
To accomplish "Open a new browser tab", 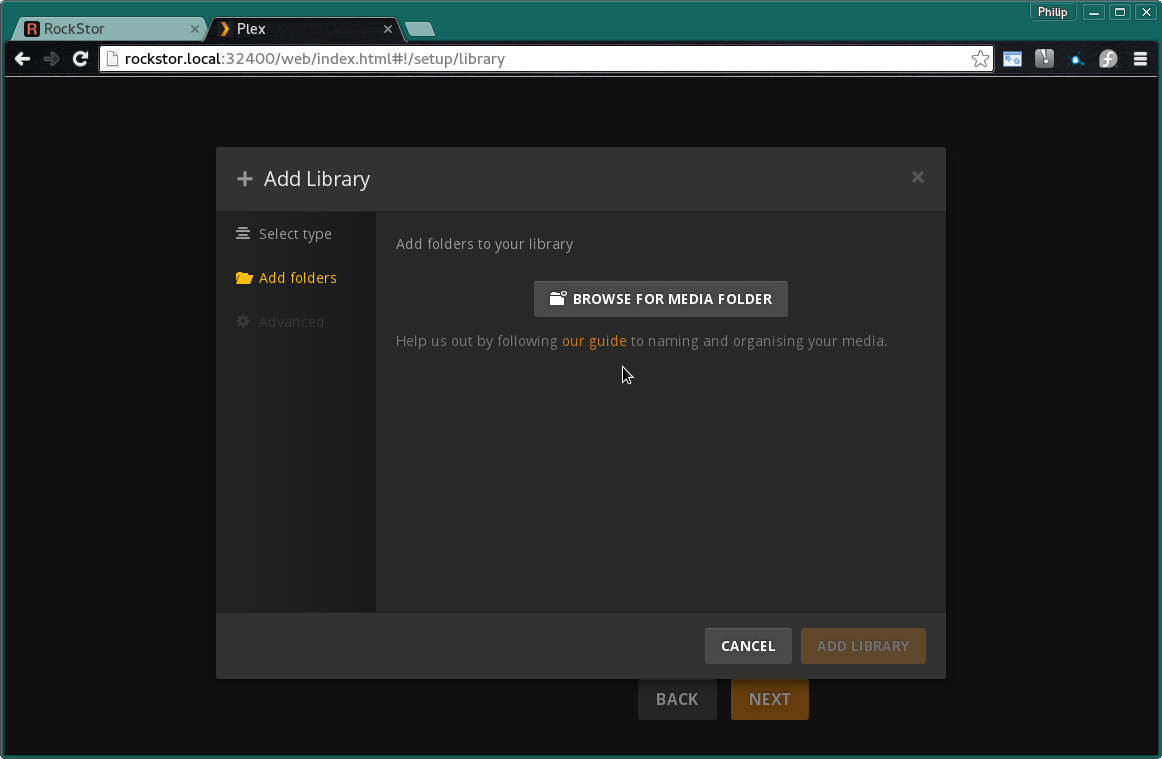I will pyautogui.click(x=419, y=29).
